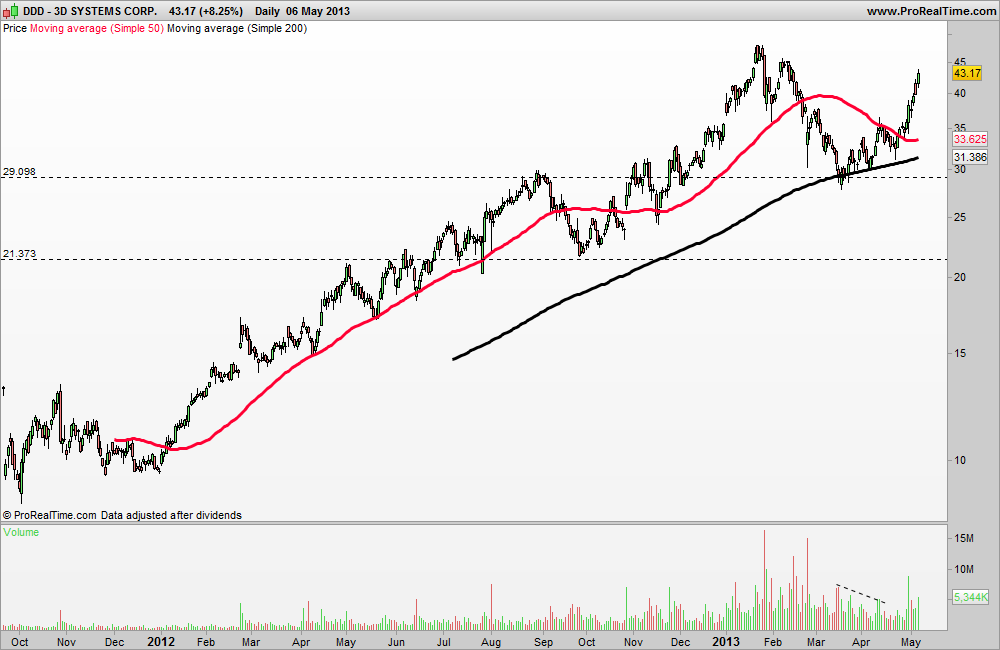Click the May label at the far right of axis
Viewport: 1000px width, 650px height.
pos(911,642)
